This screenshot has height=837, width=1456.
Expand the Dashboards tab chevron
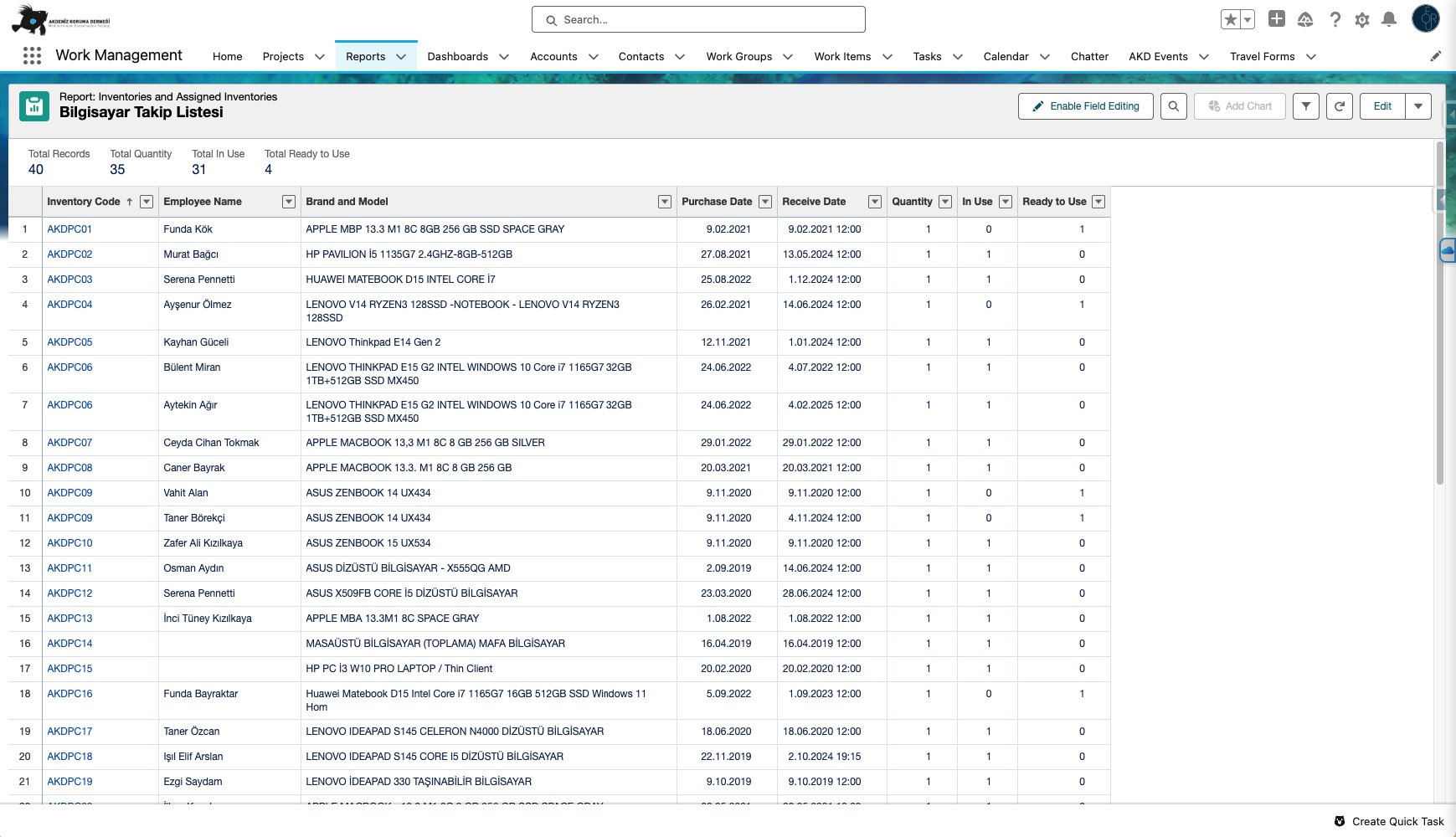[504, 57]
